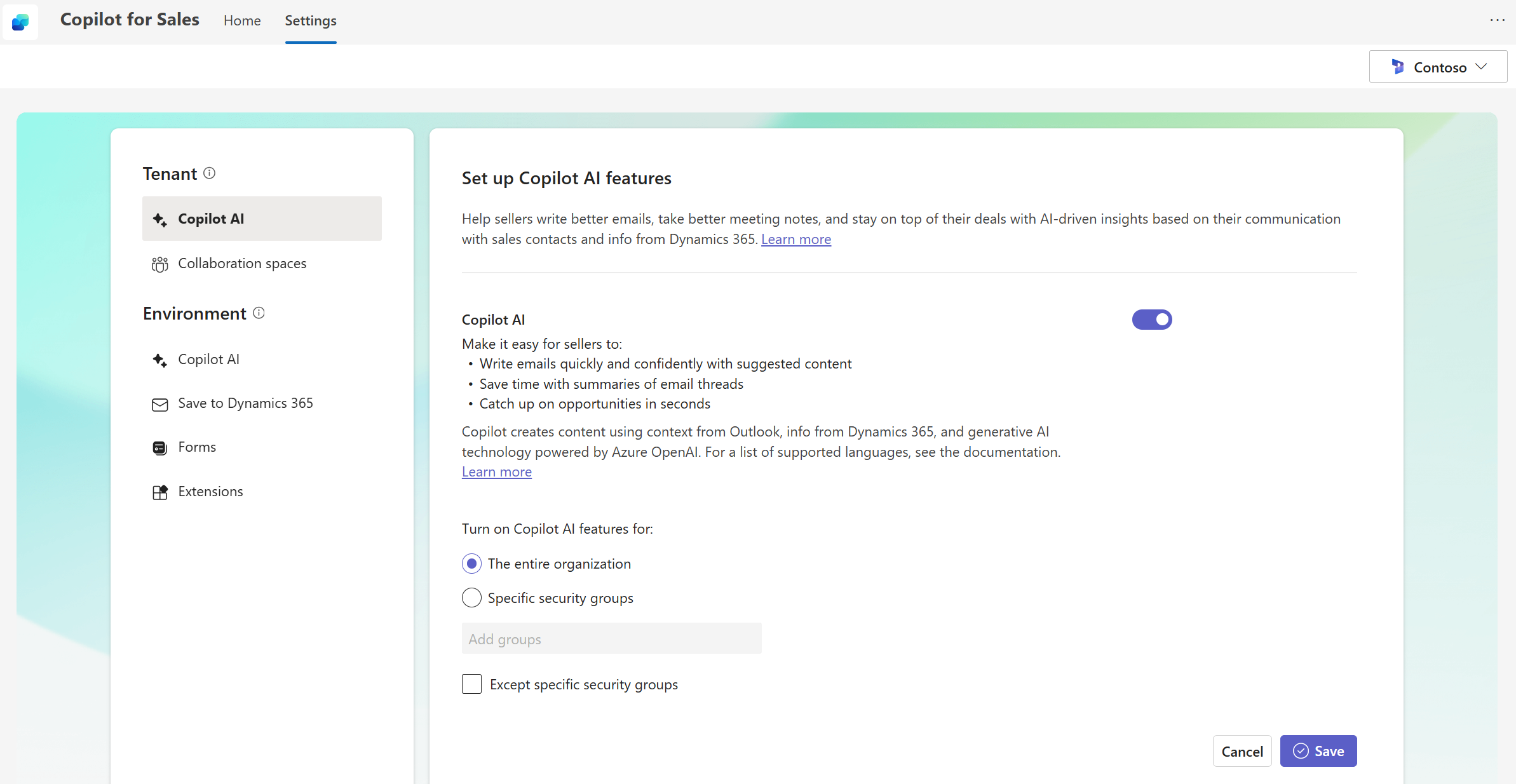Click the Learn more link in description
This screenshot has width=1516, height=784.
796,239
